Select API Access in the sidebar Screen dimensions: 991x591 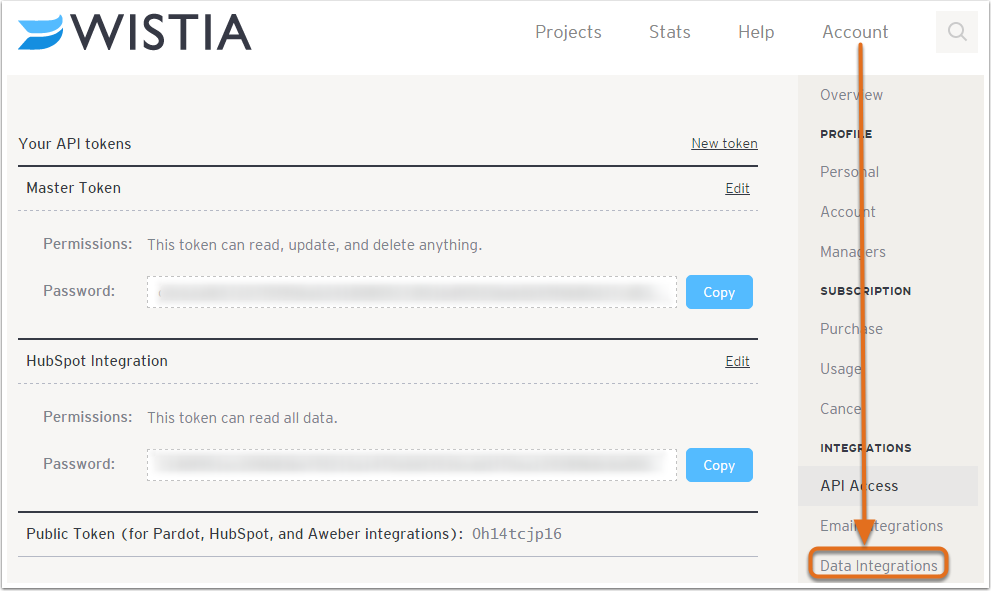887,486
